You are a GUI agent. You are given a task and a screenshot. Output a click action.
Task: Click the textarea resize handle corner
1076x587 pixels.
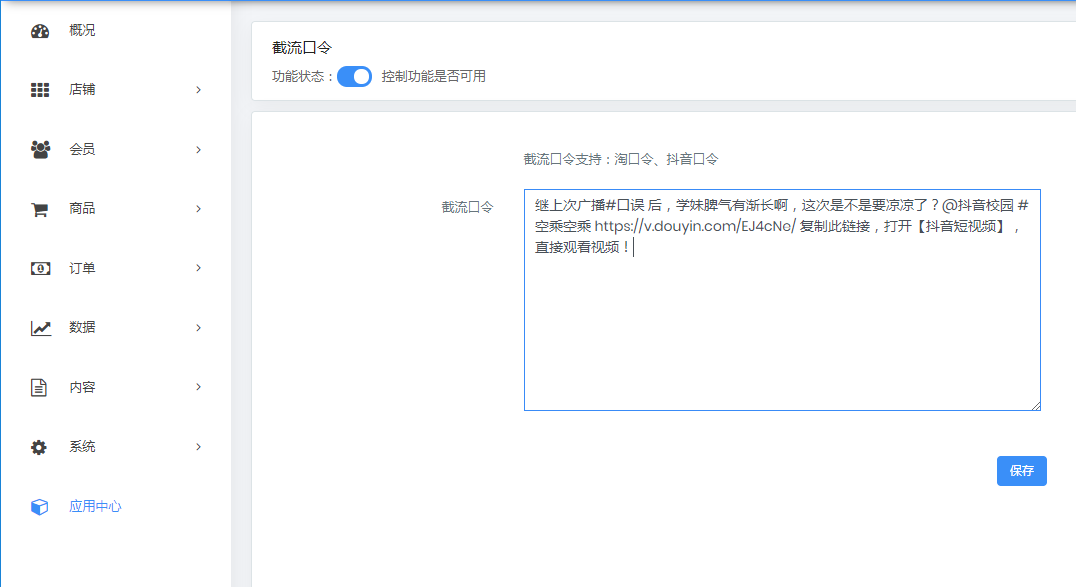1035,405
